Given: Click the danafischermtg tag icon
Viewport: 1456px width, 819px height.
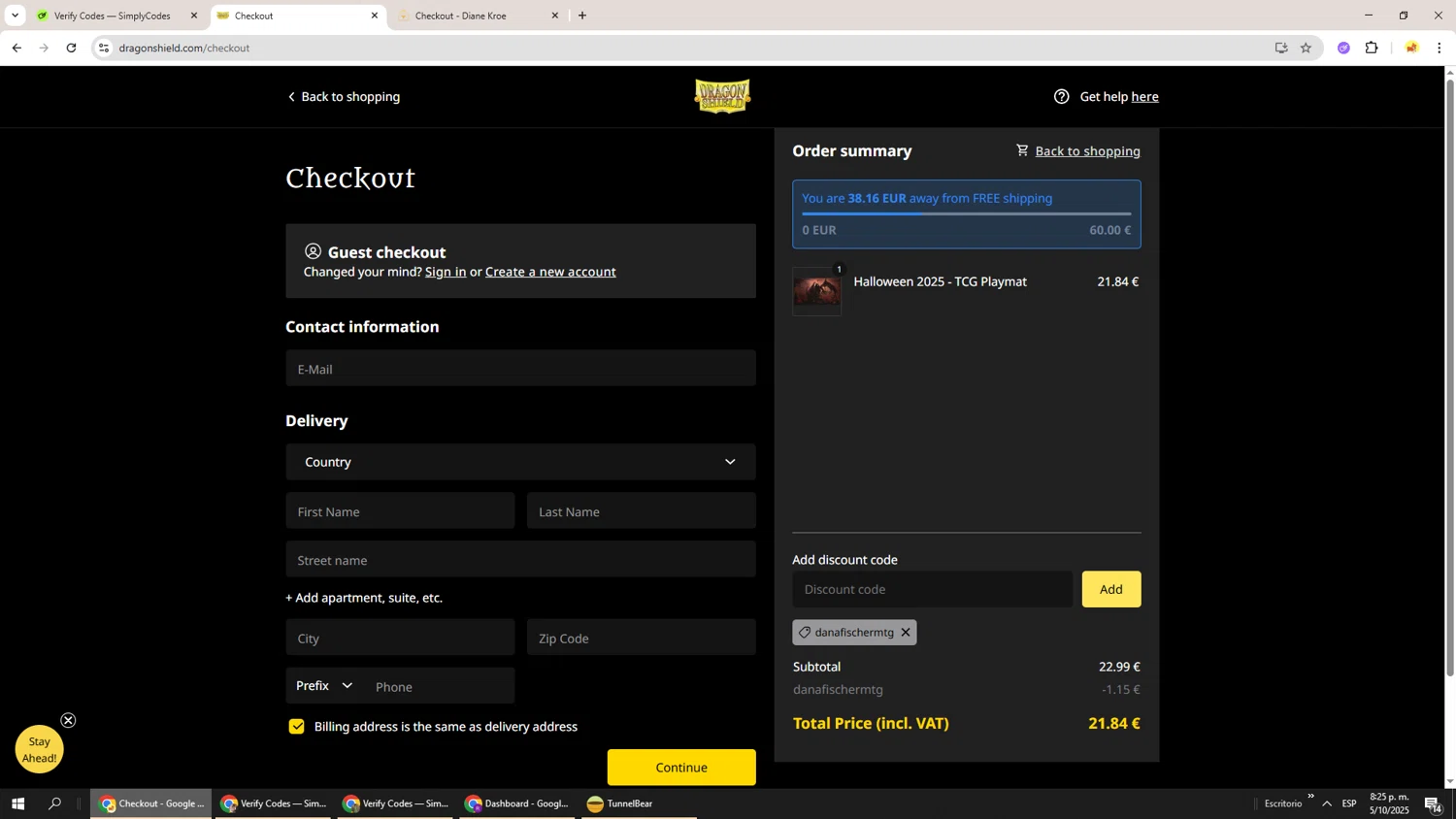Looking at the screenshot, I should click(805, 633).
